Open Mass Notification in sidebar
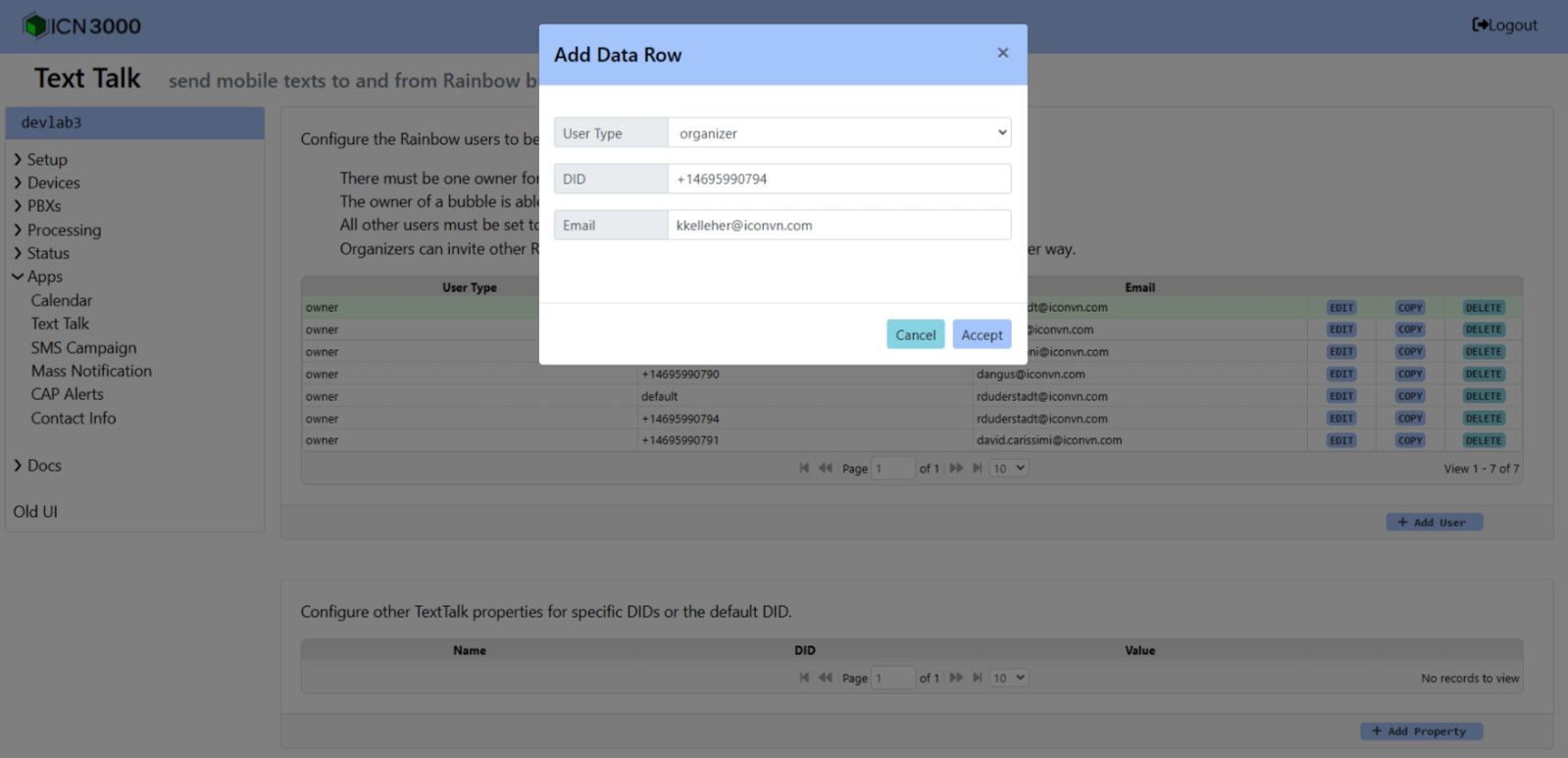This screenshot has height=758, width=1568. [x=91, y=372]
